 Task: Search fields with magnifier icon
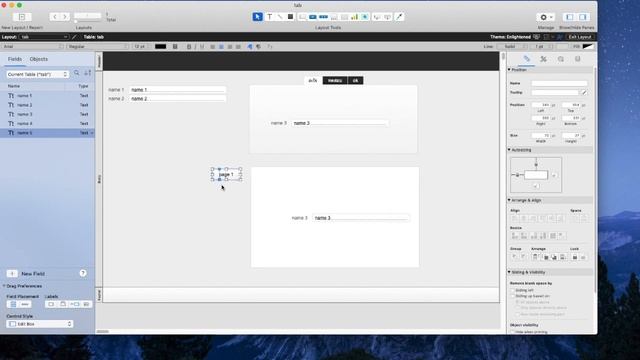click(77, 73)
